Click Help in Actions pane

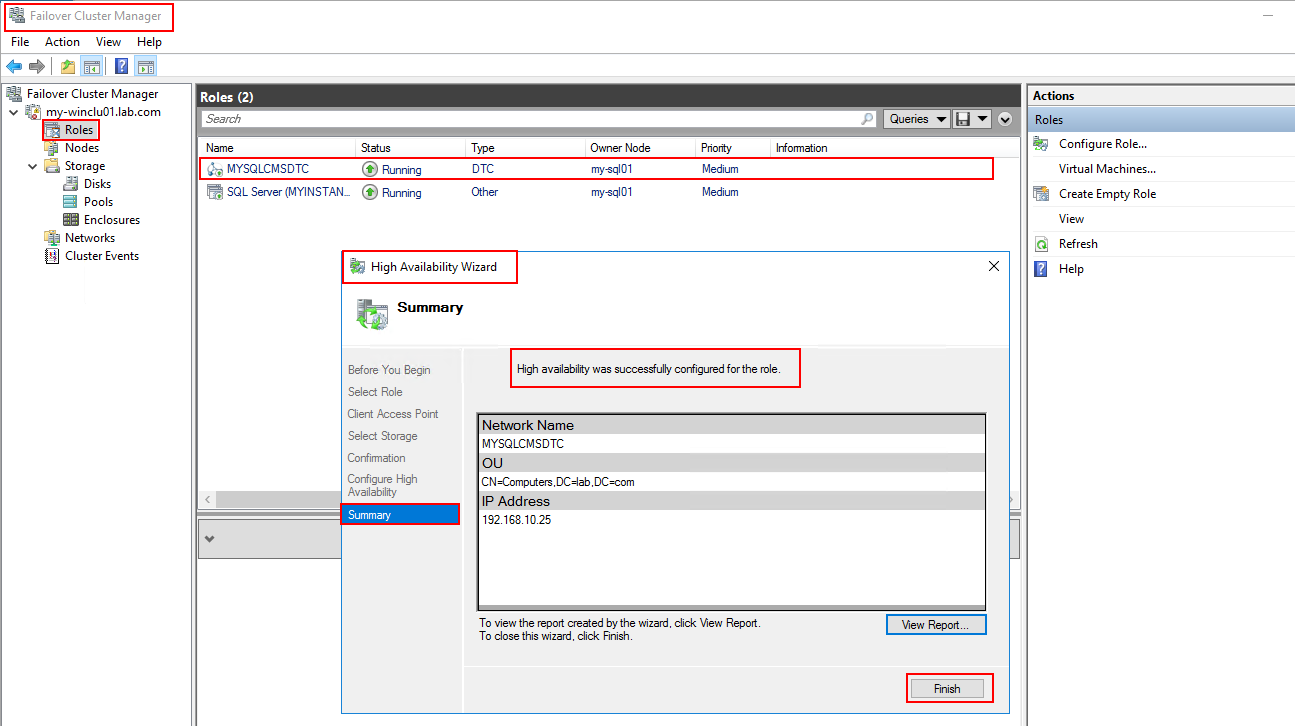[1071, 269]
